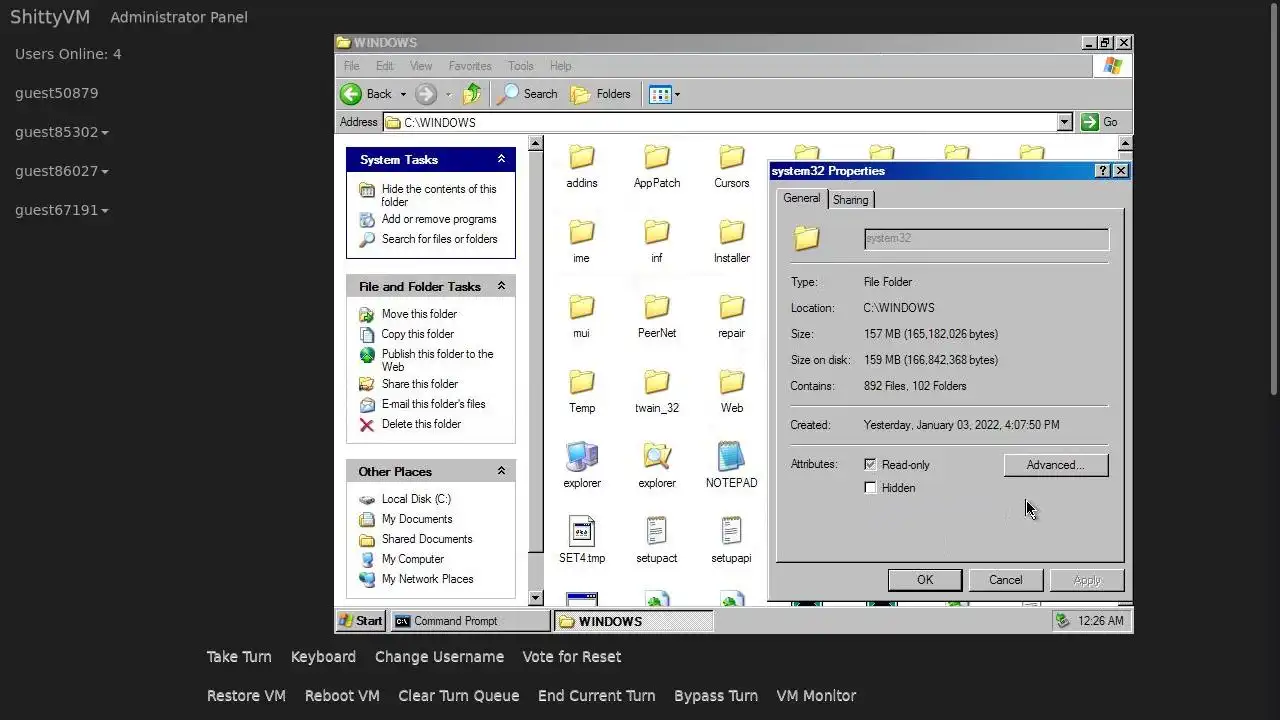Click the VM Monitor link

coord(816,696)
